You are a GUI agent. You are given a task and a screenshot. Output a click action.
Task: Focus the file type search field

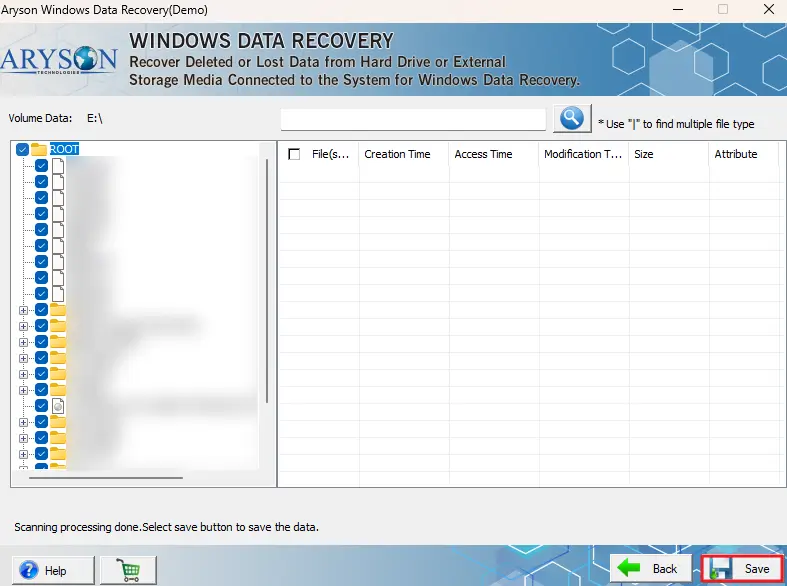pos(413,119)
